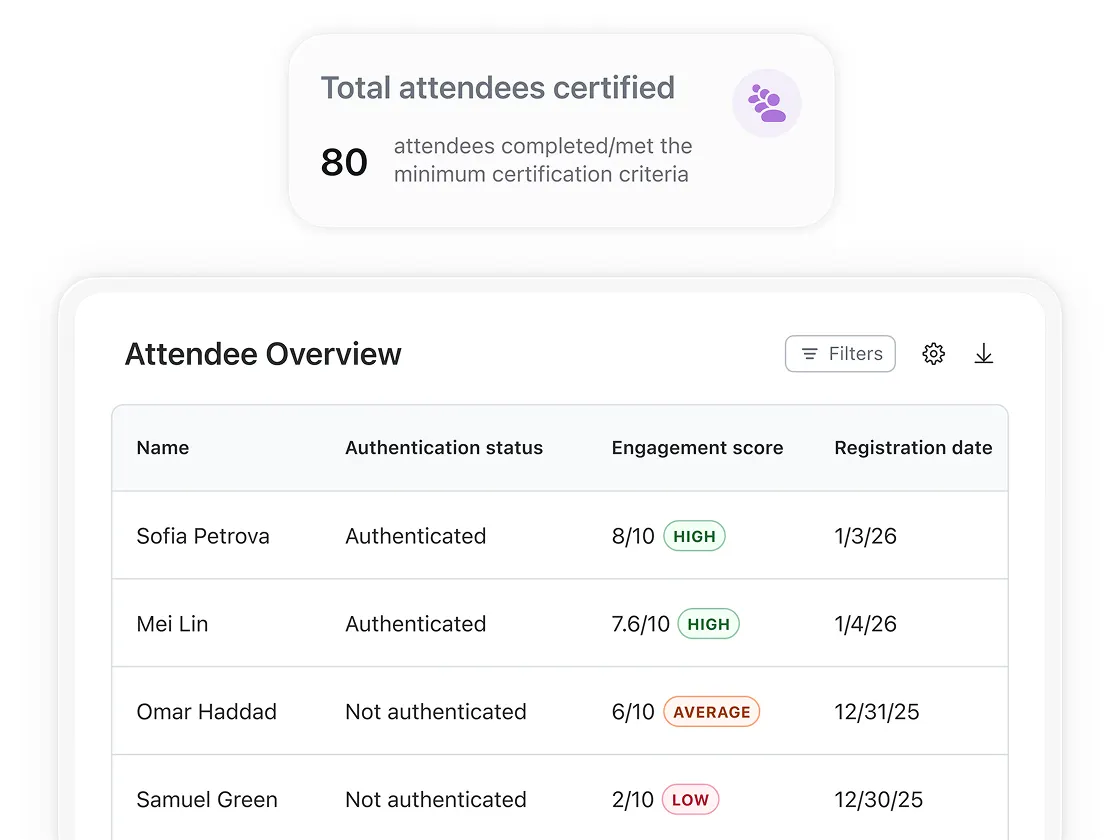The image size is (1120, 840).
Task: Open the Samuel Green row
Action: 207,800
